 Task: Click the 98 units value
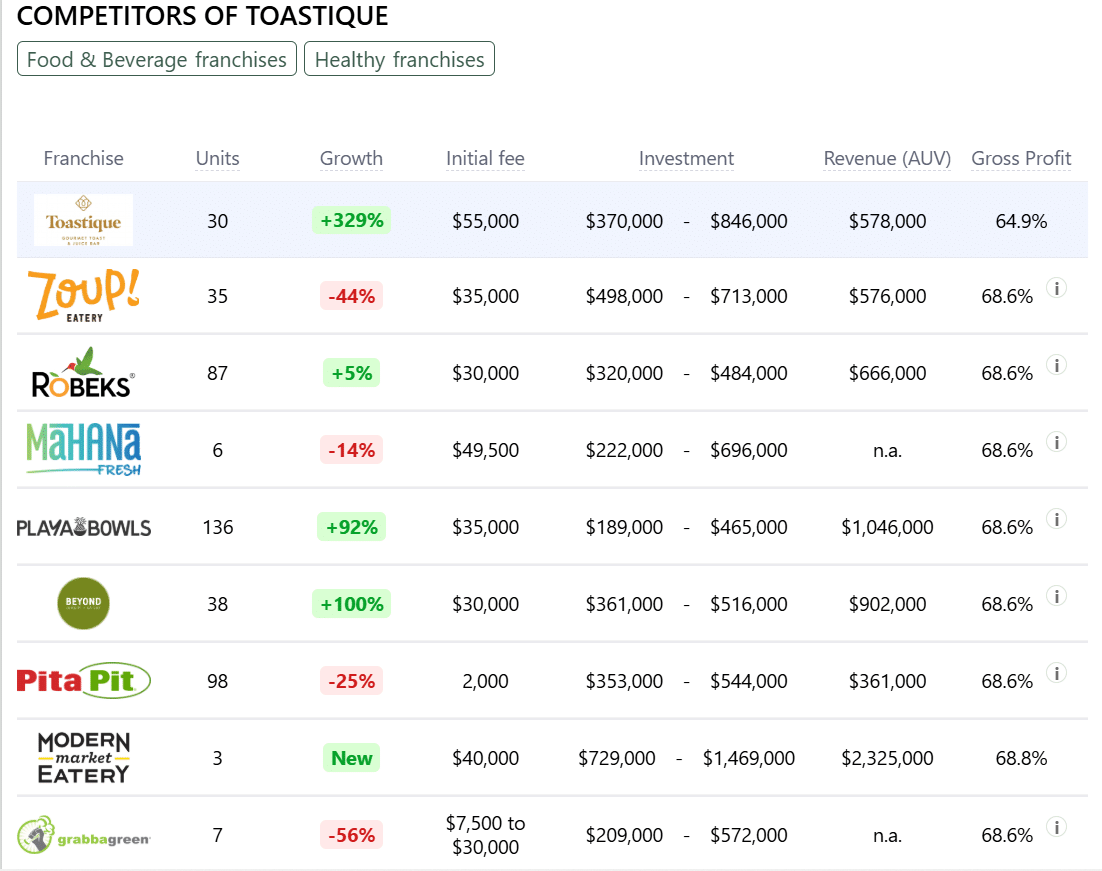point(218,681)
